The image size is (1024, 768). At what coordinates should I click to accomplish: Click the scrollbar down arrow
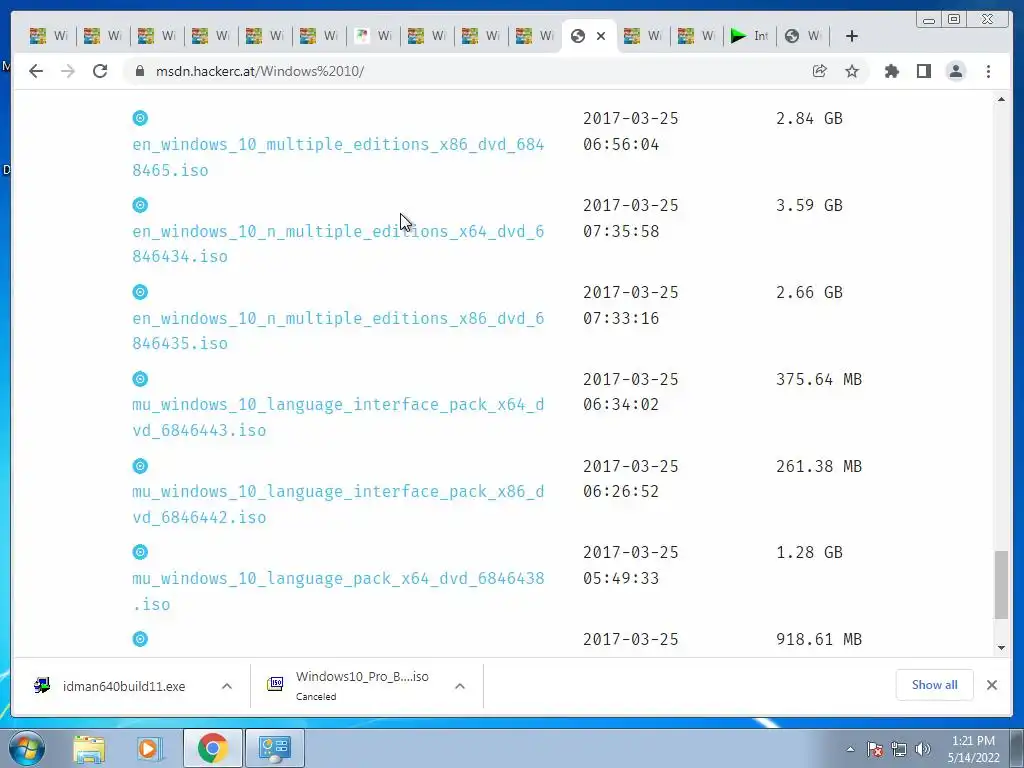[x=1001, y=647]
